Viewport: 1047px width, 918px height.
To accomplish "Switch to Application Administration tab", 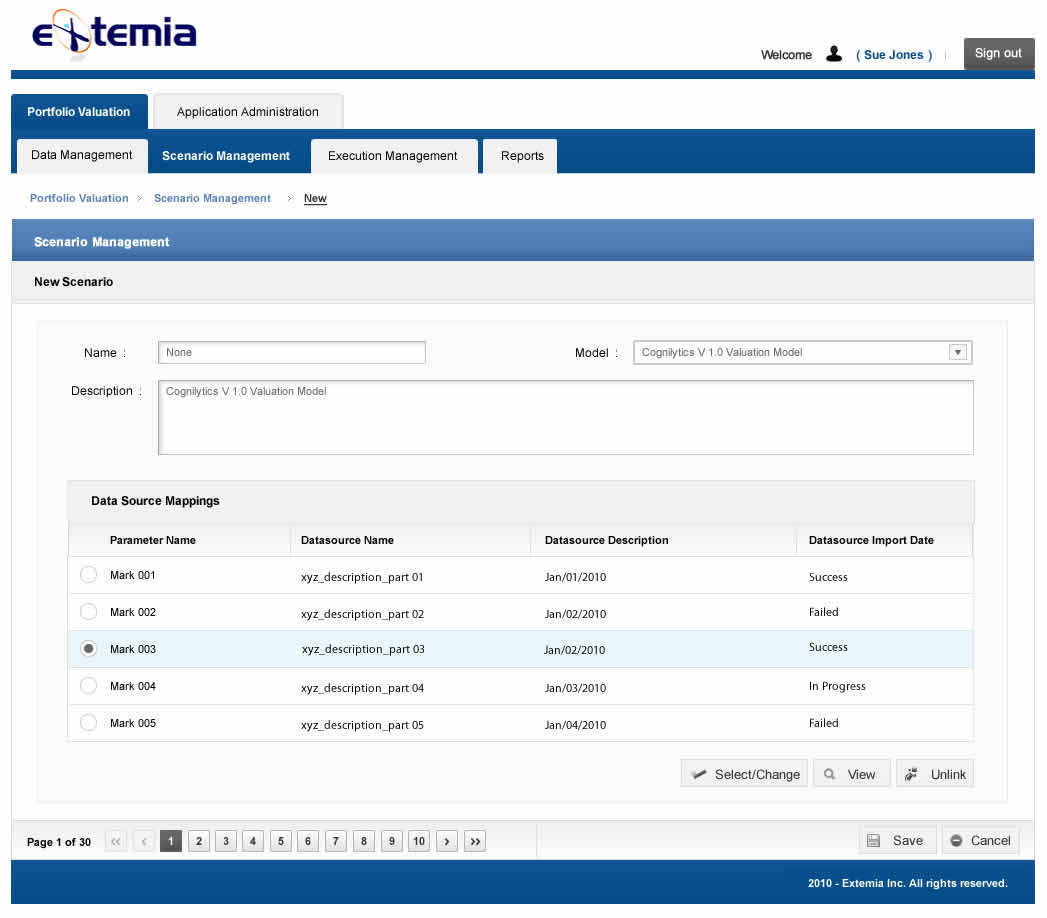I will coord(248,111).
